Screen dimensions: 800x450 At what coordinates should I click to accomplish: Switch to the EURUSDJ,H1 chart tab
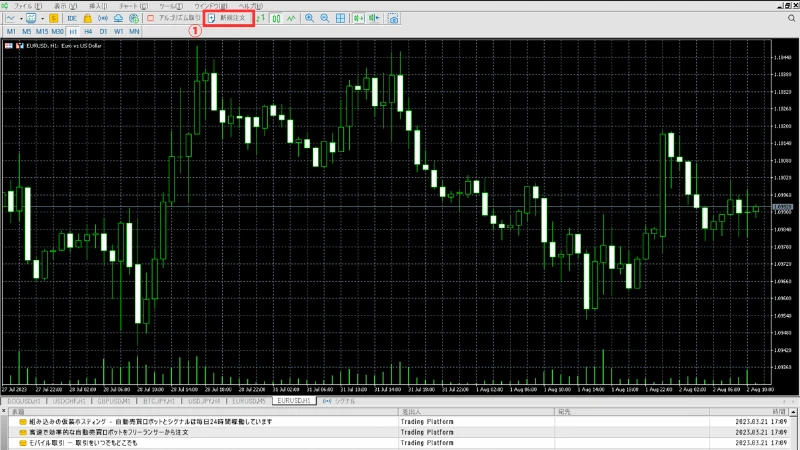click(x=294, y=401)
